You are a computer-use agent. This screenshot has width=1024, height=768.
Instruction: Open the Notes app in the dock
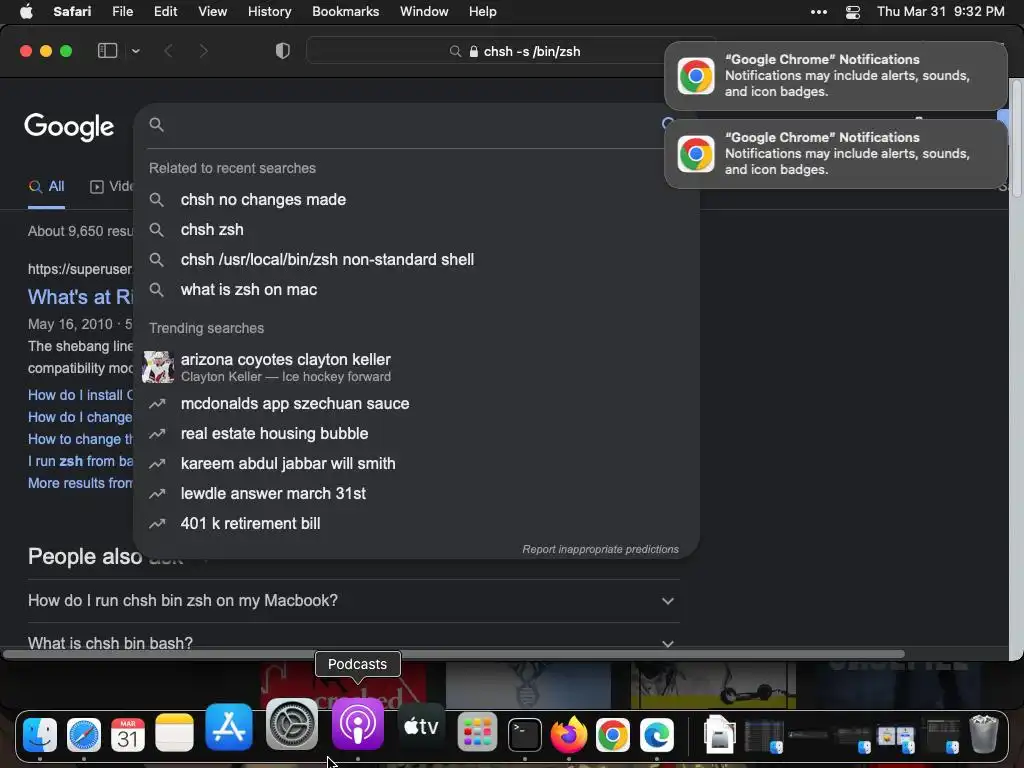(174, 733)
